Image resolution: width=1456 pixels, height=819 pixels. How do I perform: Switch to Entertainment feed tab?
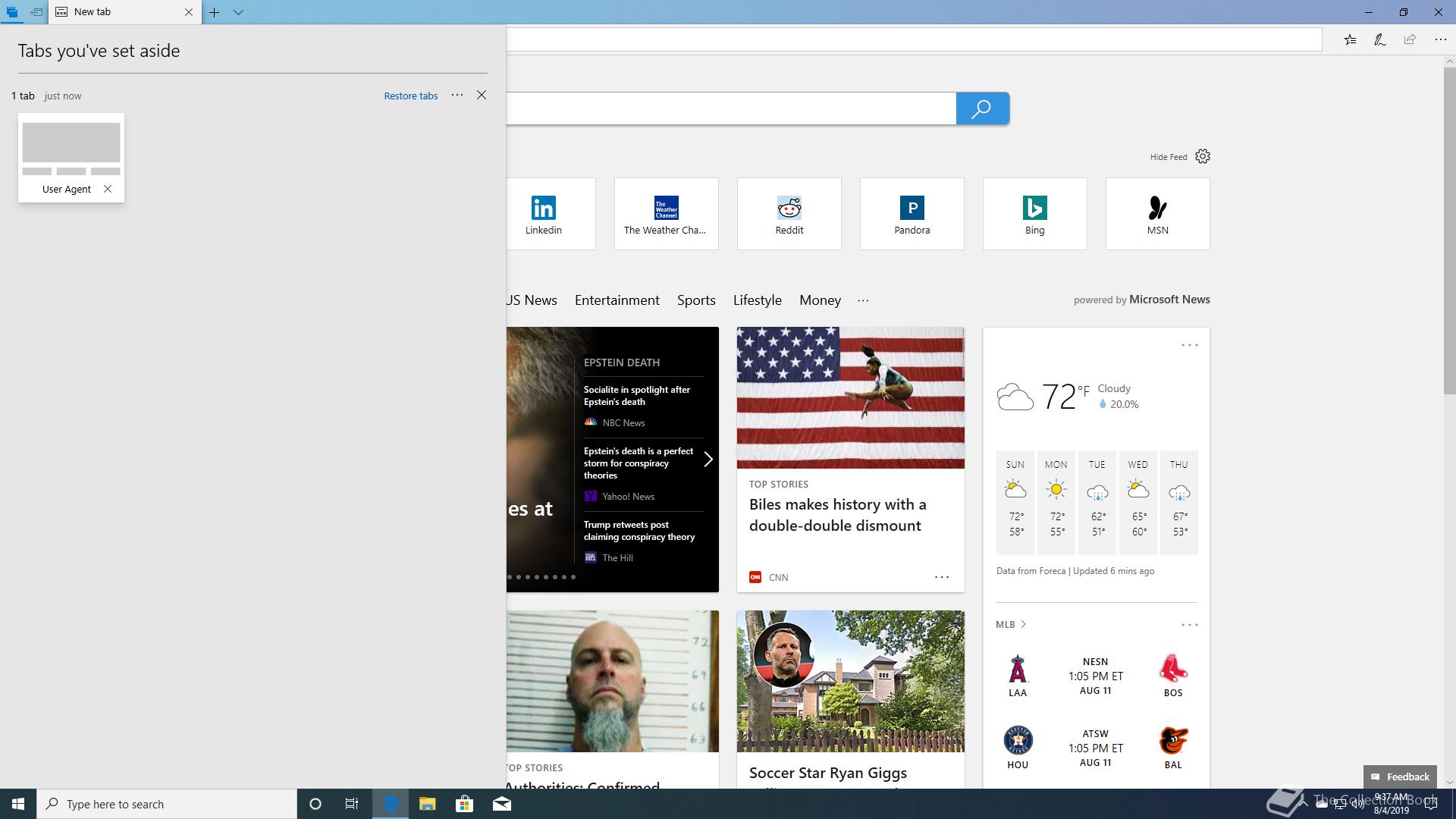click(x=617, y=300)
